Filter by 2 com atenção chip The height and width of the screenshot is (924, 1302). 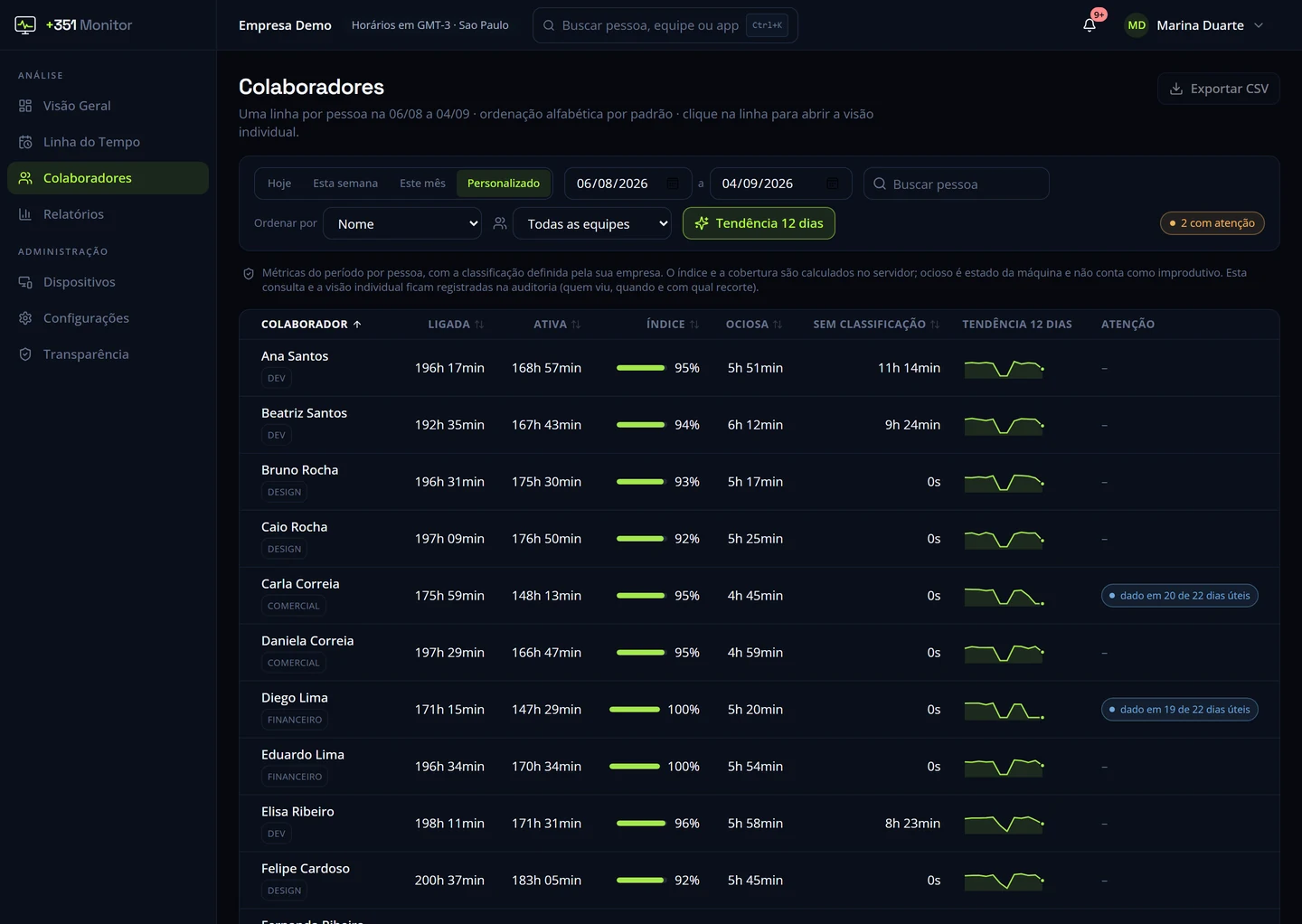1212,223
